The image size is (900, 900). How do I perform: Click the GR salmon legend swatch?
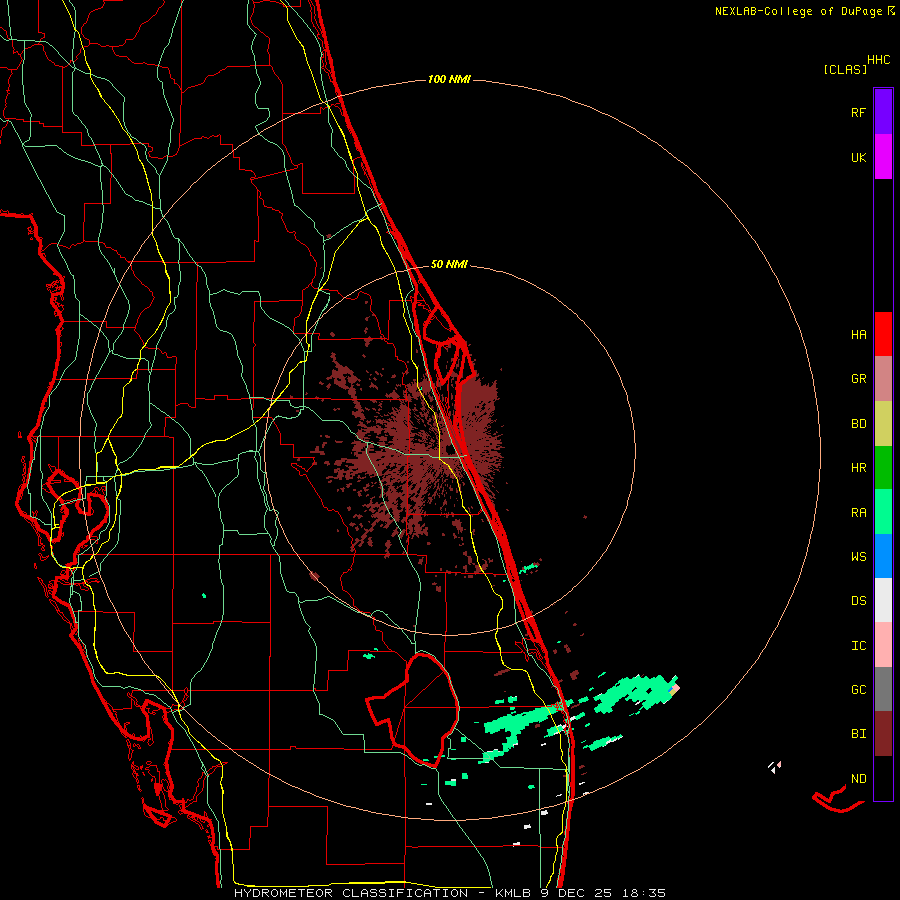pyautogui.click(x=883, y=379)
